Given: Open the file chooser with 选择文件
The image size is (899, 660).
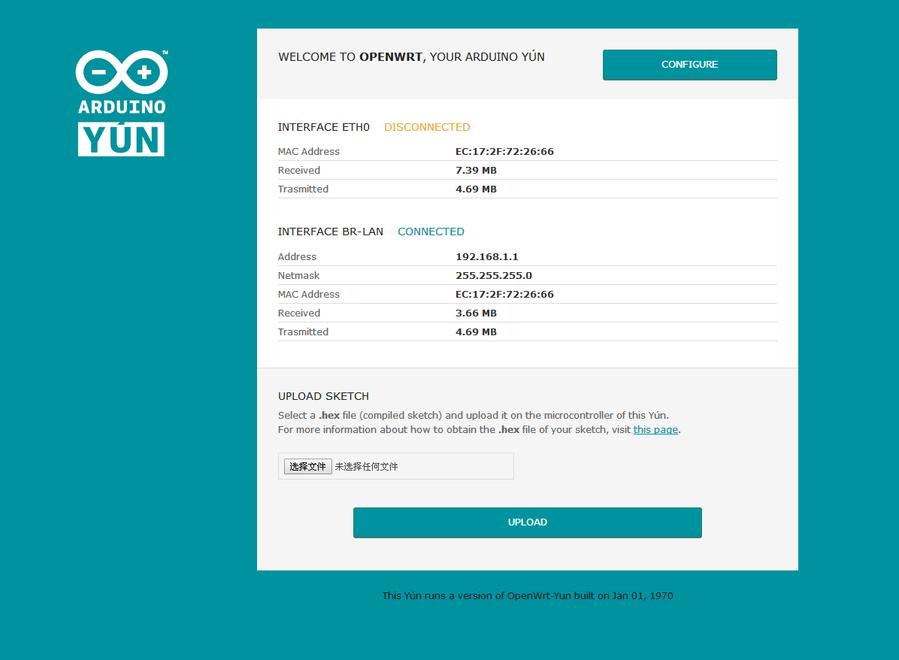Looking at the screenshot, I should (307, 466).
